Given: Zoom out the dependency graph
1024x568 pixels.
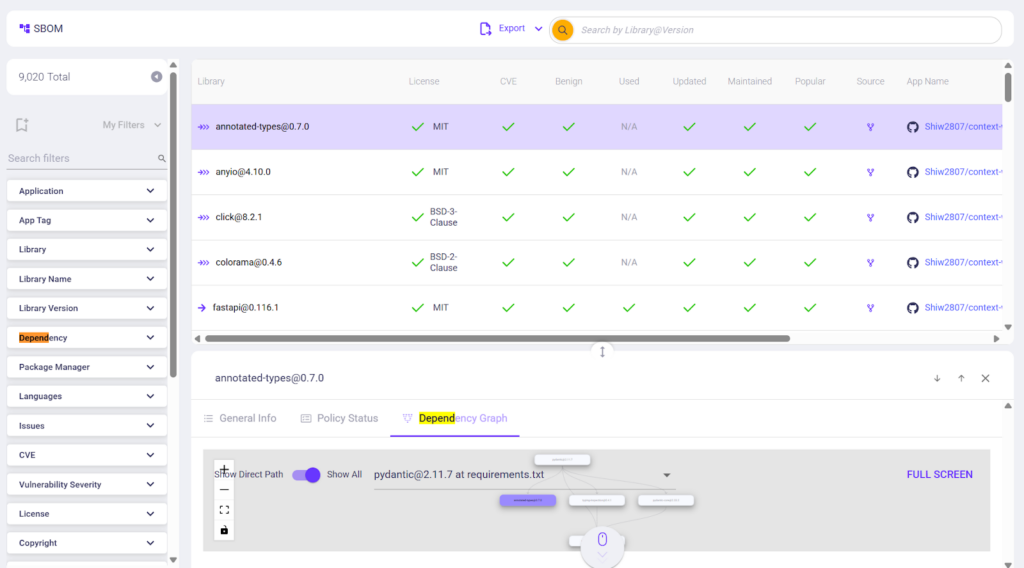Looking at the screenshot, I should tap(224, 490).
